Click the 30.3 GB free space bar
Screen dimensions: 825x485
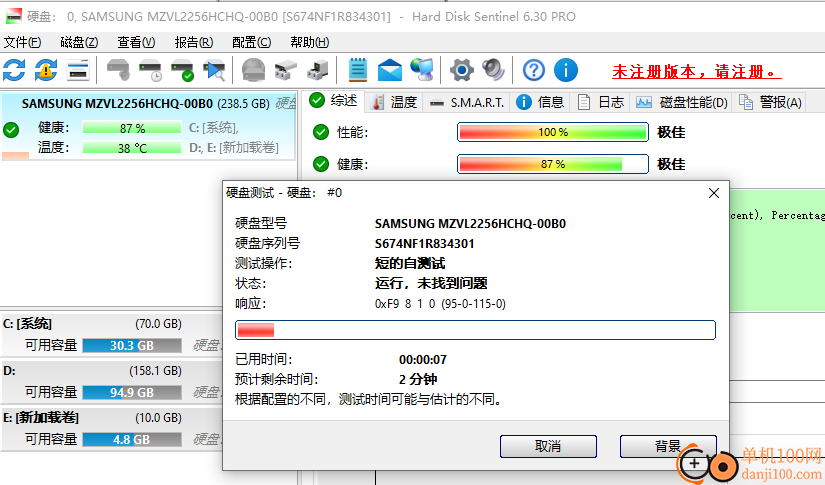coord(132,346)
